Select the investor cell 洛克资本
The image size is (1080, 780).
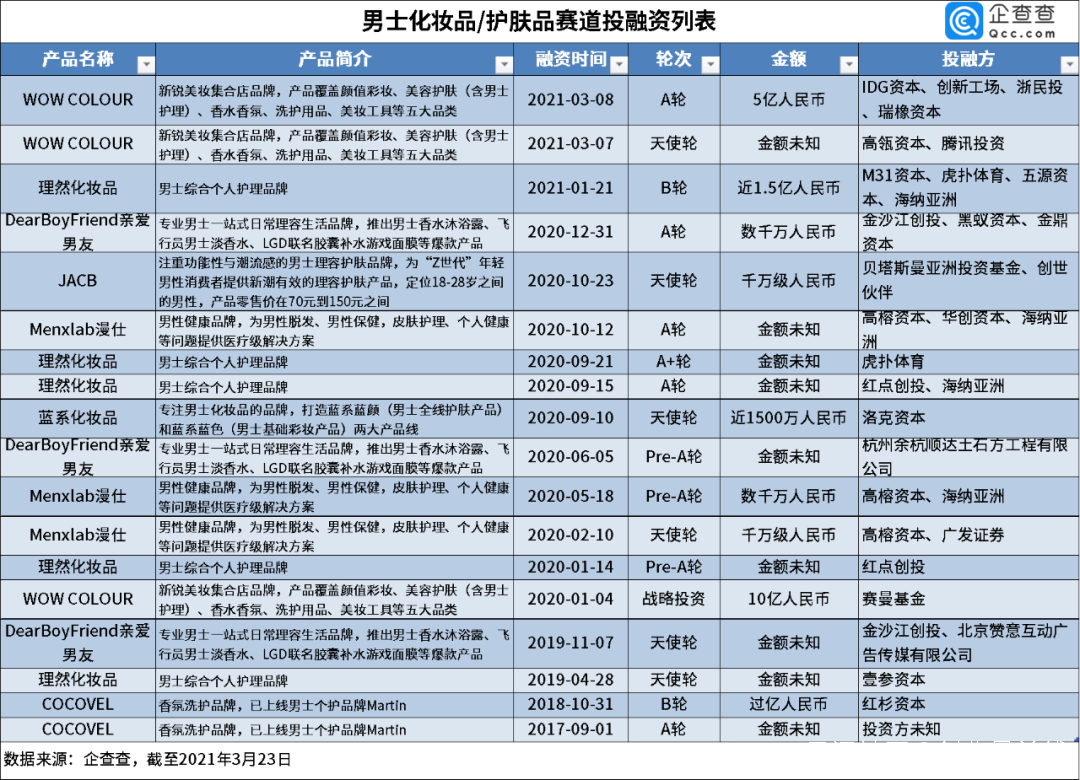coord(968,418)
